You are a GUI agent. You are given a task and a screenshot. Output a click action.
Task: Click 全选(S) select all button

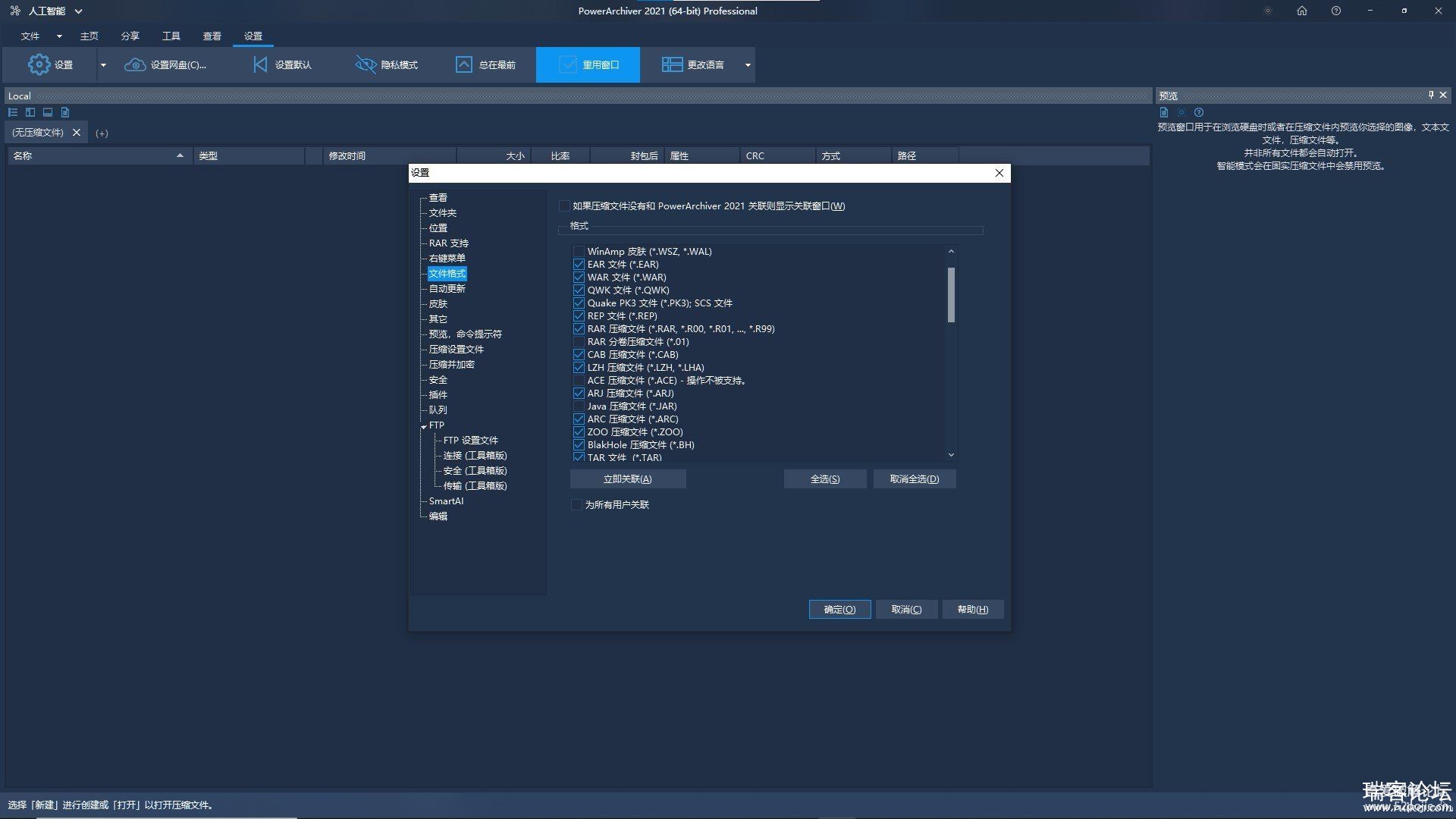click(x=825, y=479)
